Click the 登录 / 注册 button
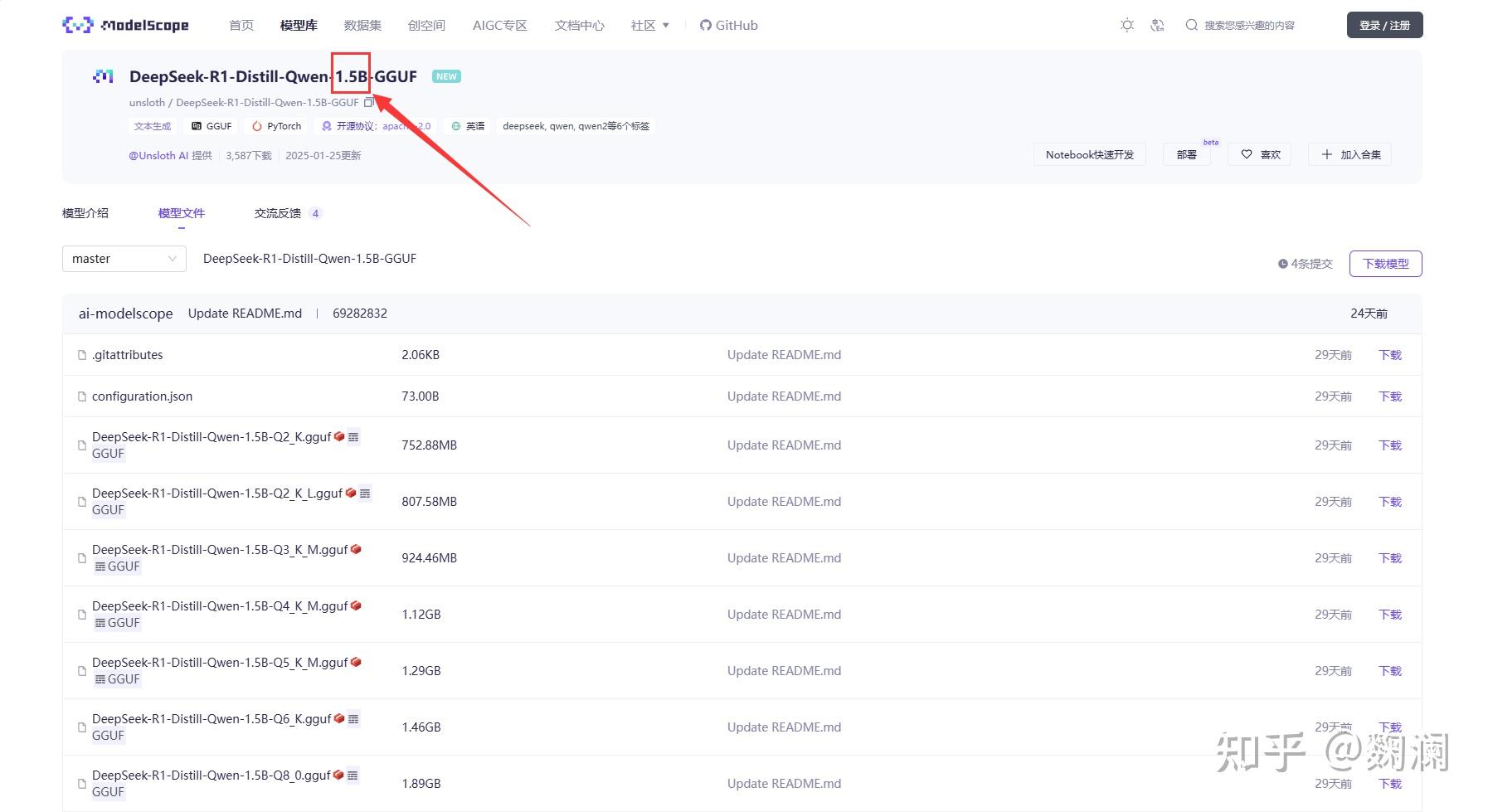This screenshot has height=812, width=1488. (1384, 25)
